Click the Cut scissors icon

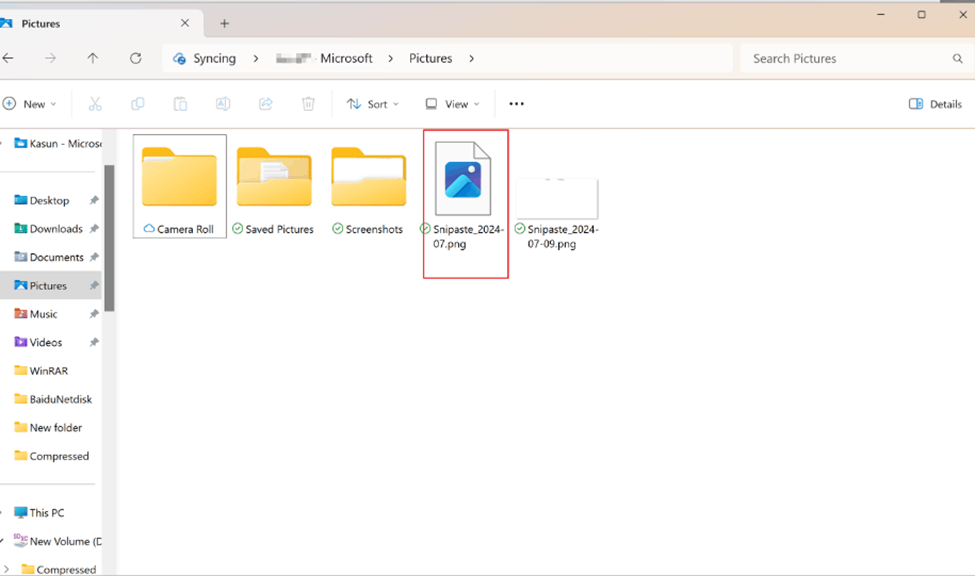[95, 104]
